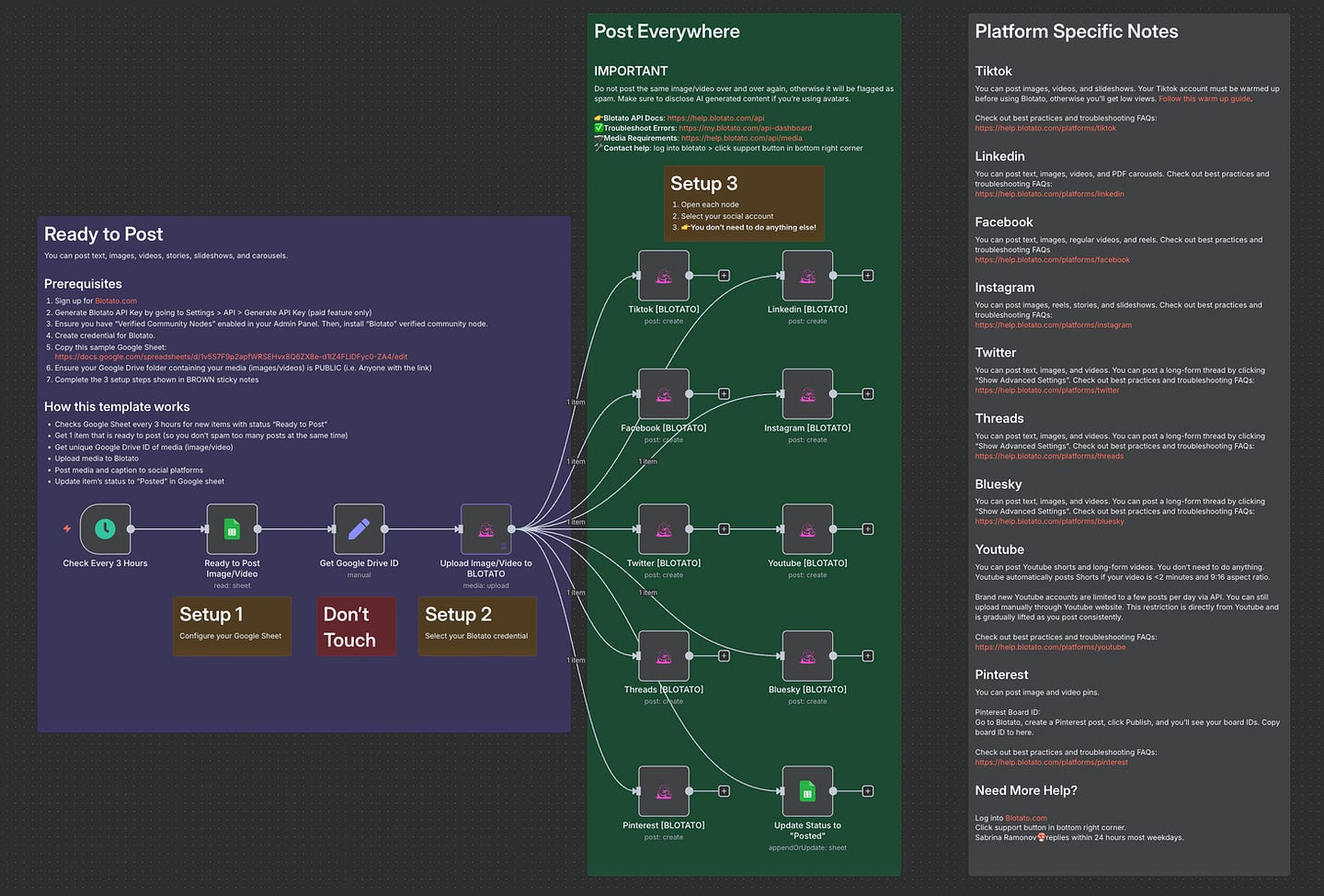Click the Linkedin heading in Platform Specific Notes
The width and height of the screenshot is (1324, 896).
[x=999, y=156]
